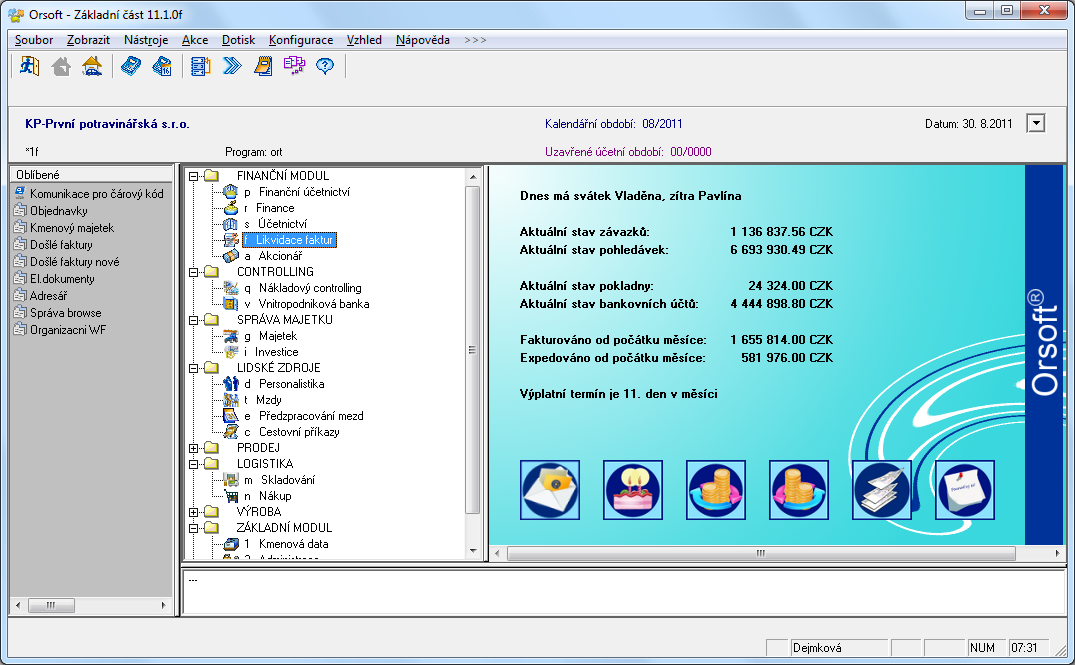
Task: Click the dashboard horizontal scrollbar
Action: 760,553
